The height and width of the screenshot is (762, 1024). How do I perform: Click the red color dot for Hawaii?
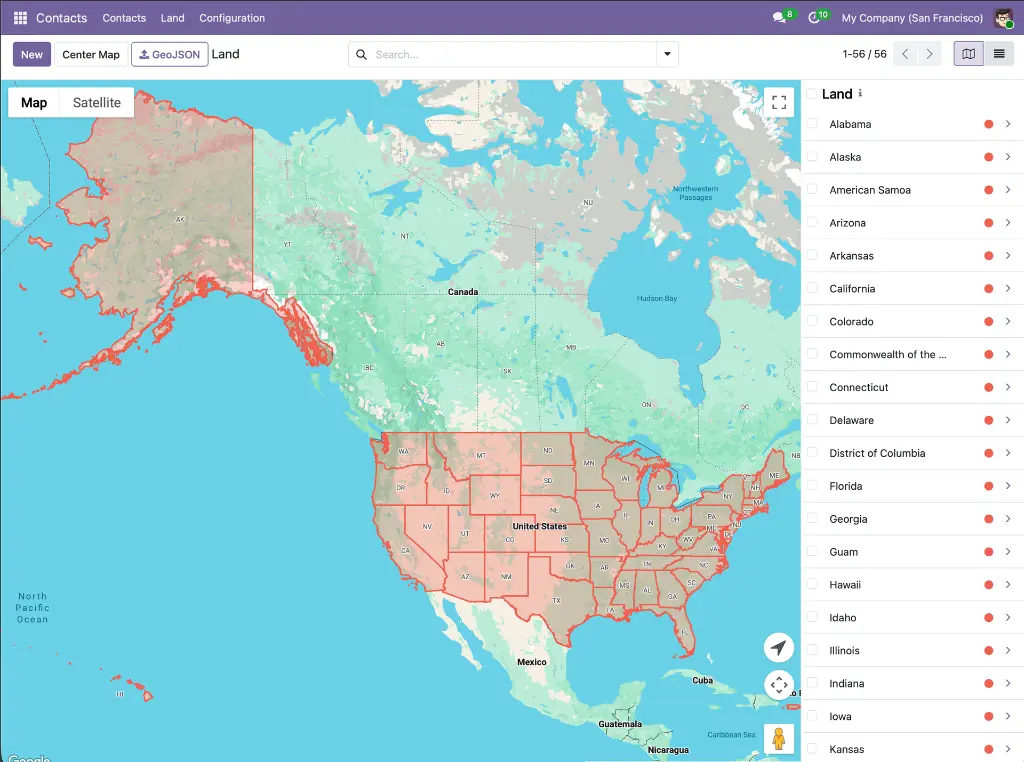(989, 584)
